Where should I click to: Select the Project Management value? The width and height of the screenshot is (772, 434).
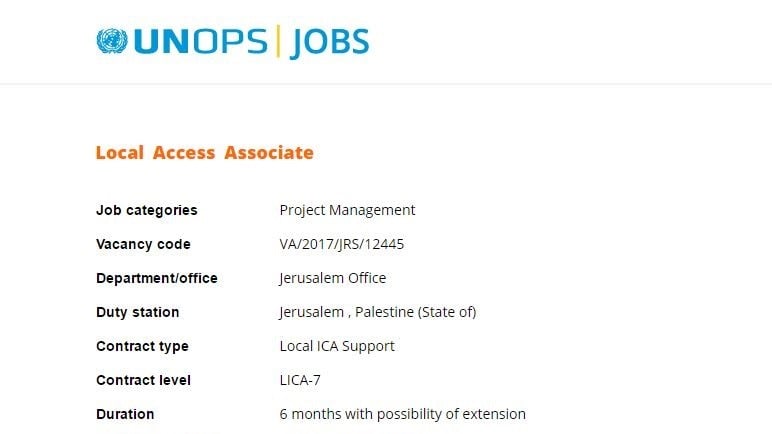348,210
